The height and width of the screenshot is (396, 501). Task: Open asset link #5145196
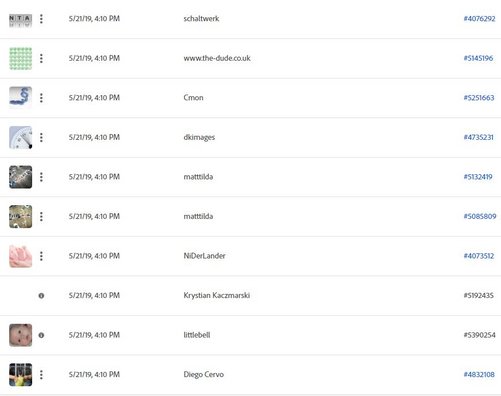pyautogui.click(x=478, y=58)
